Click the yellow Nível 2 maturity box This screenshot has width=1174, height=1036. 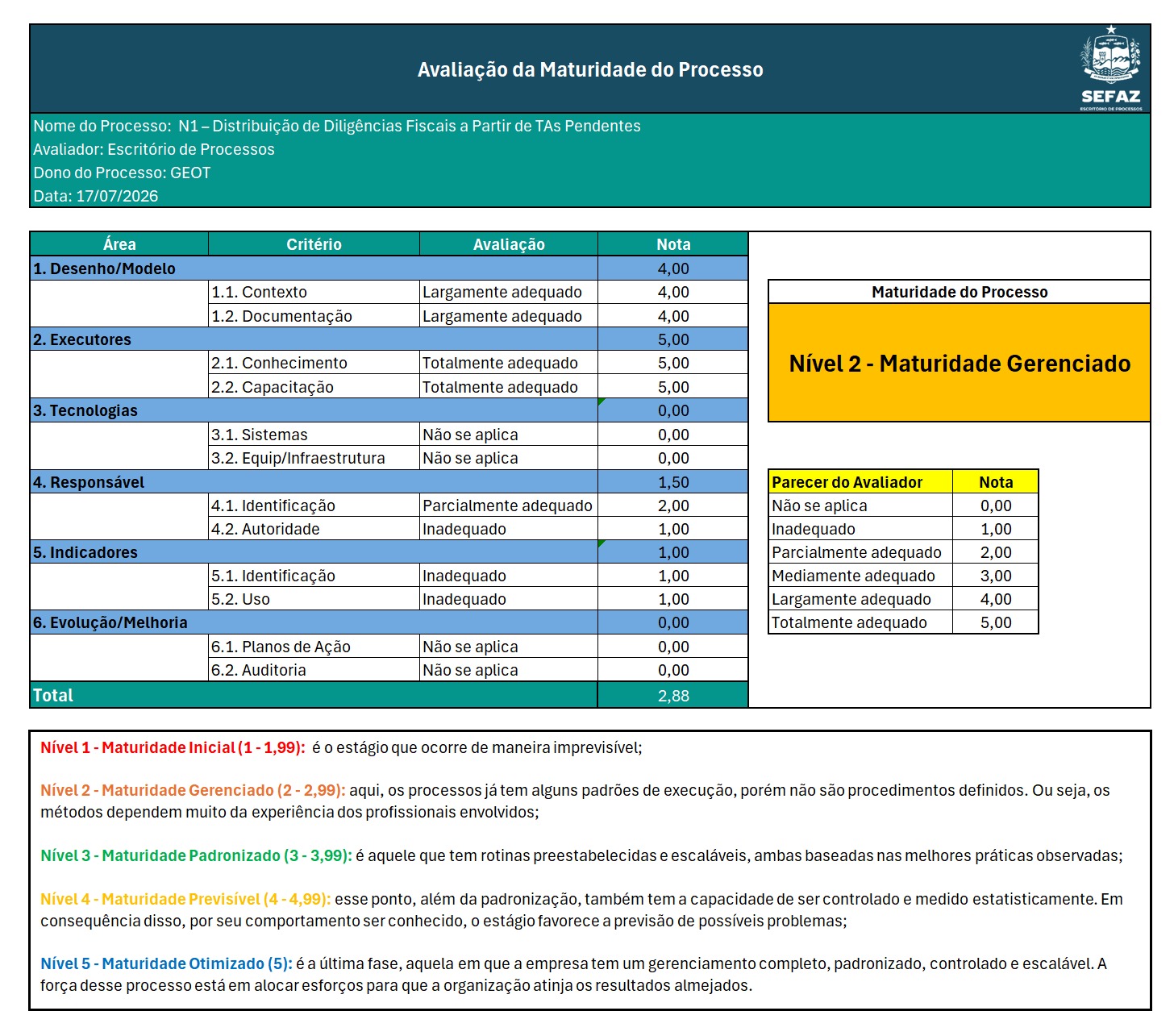tap(960, 363)
